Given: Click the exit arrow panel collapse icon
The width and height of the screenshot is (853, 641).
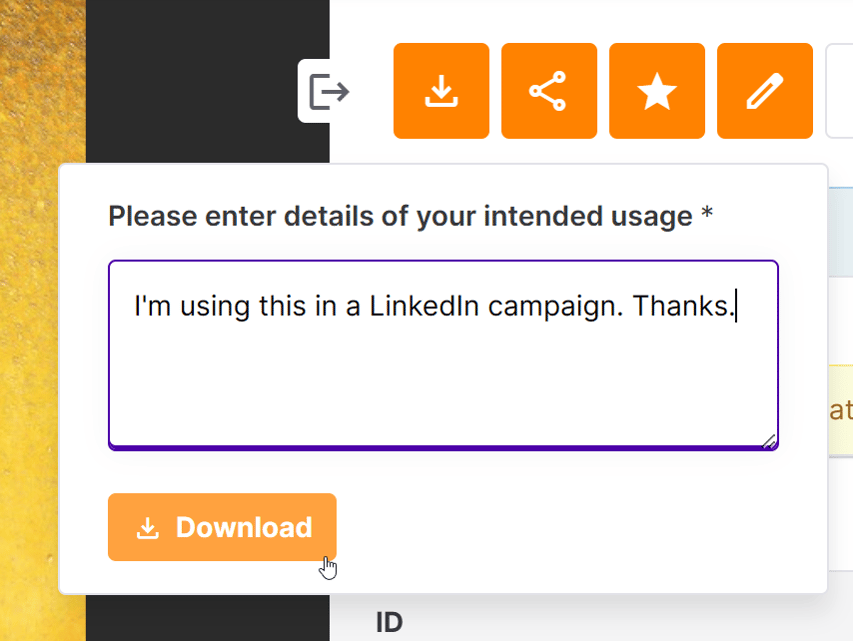Looking at the screenshot, I should 328,92.
